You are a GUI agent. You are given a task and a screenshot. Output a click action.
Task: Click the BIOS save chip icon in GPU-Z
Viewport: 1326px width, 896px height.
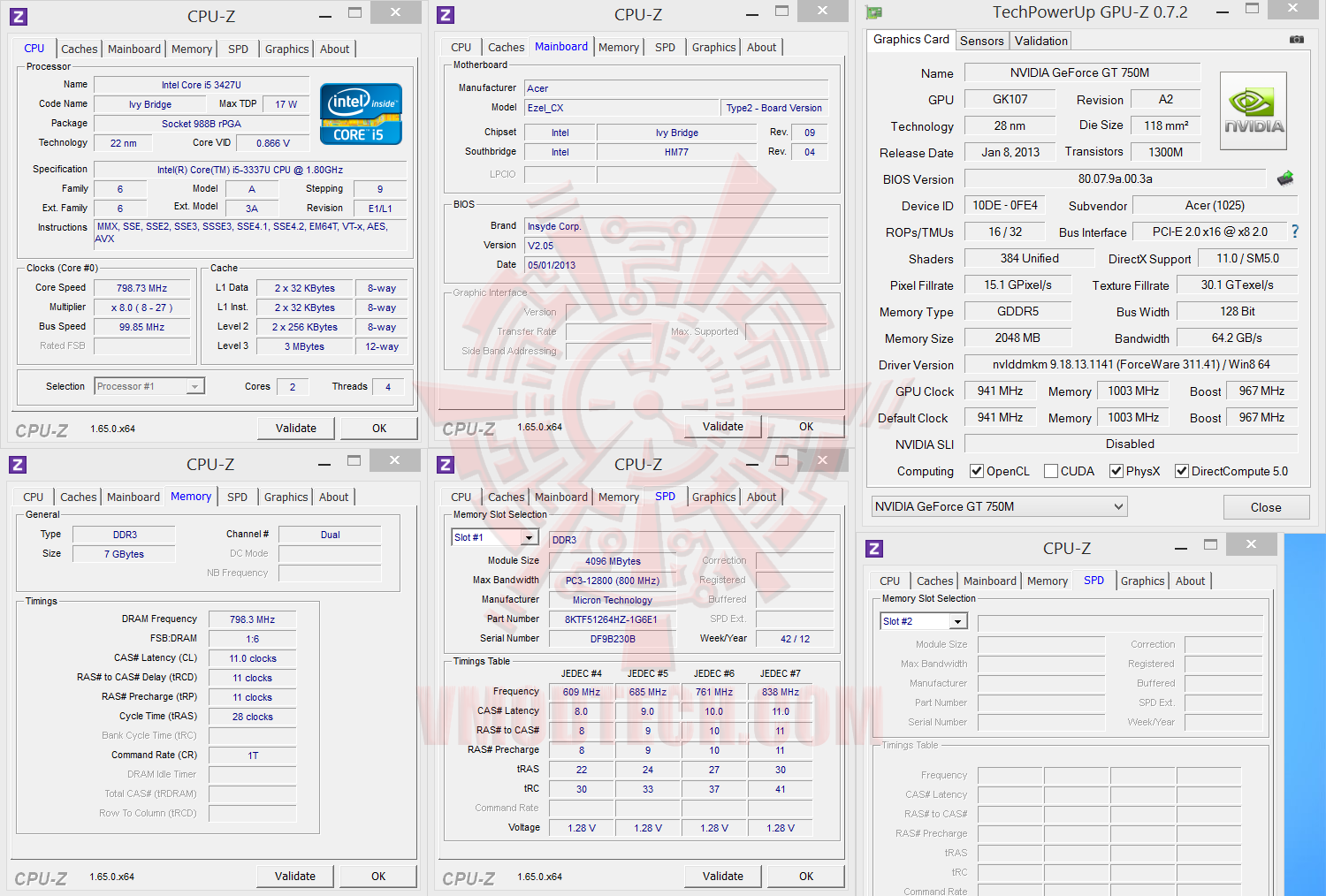click(1285, 178)
